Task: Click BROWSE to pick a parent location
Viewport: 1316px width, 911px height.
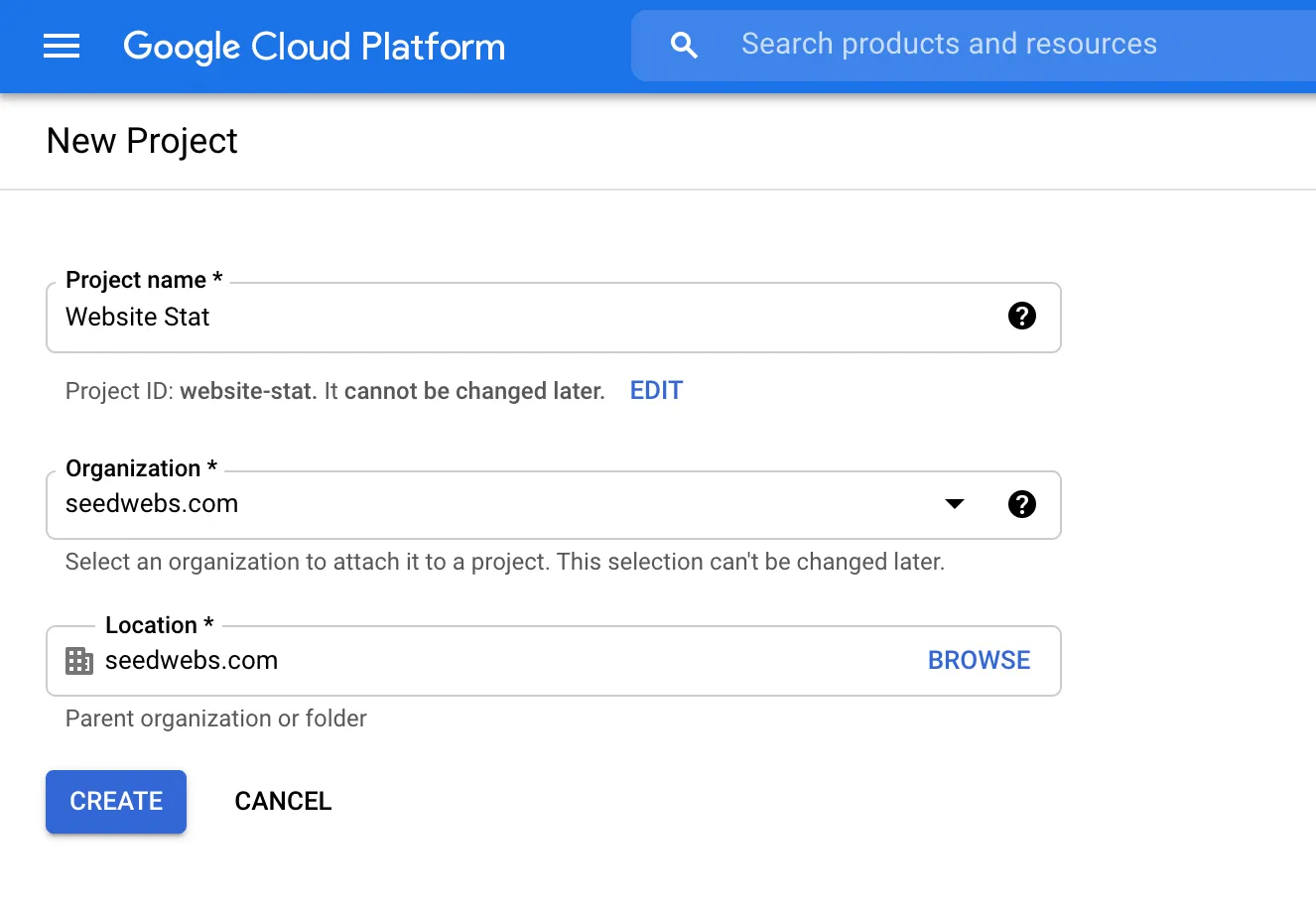Action: (979, 660)
